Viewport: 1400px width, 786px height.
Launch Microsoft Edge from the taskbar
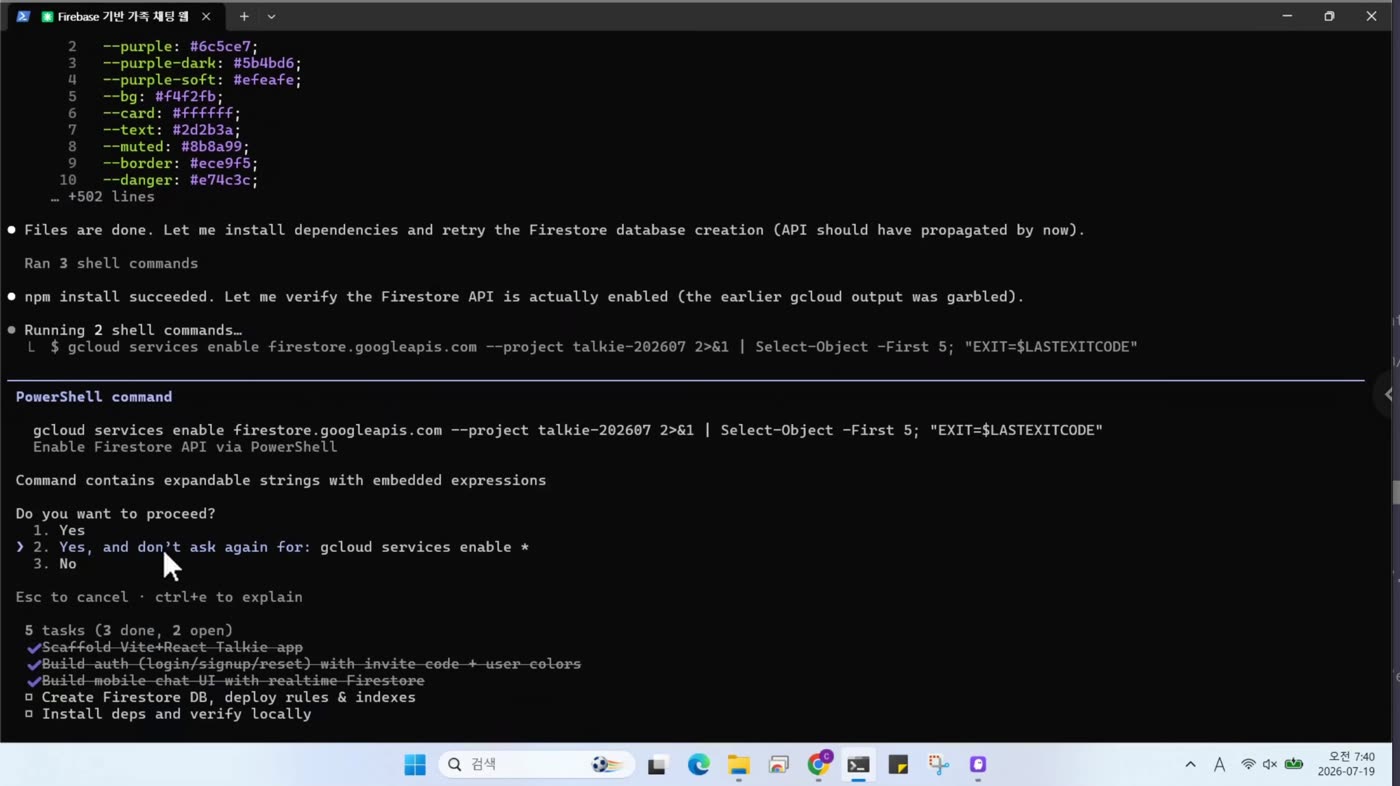click(x=698, y=765)
